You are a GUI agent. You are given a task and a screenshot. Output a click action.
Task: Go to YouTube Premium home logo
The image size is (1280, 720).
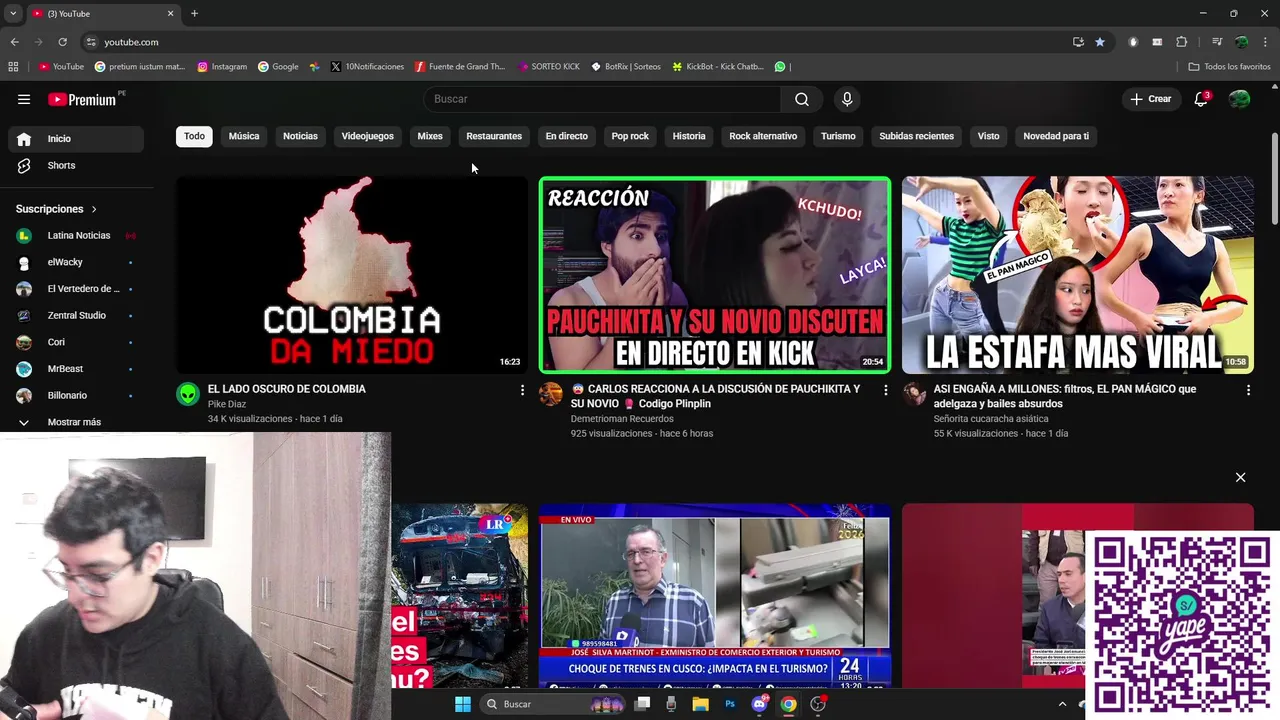pos(84,99)
